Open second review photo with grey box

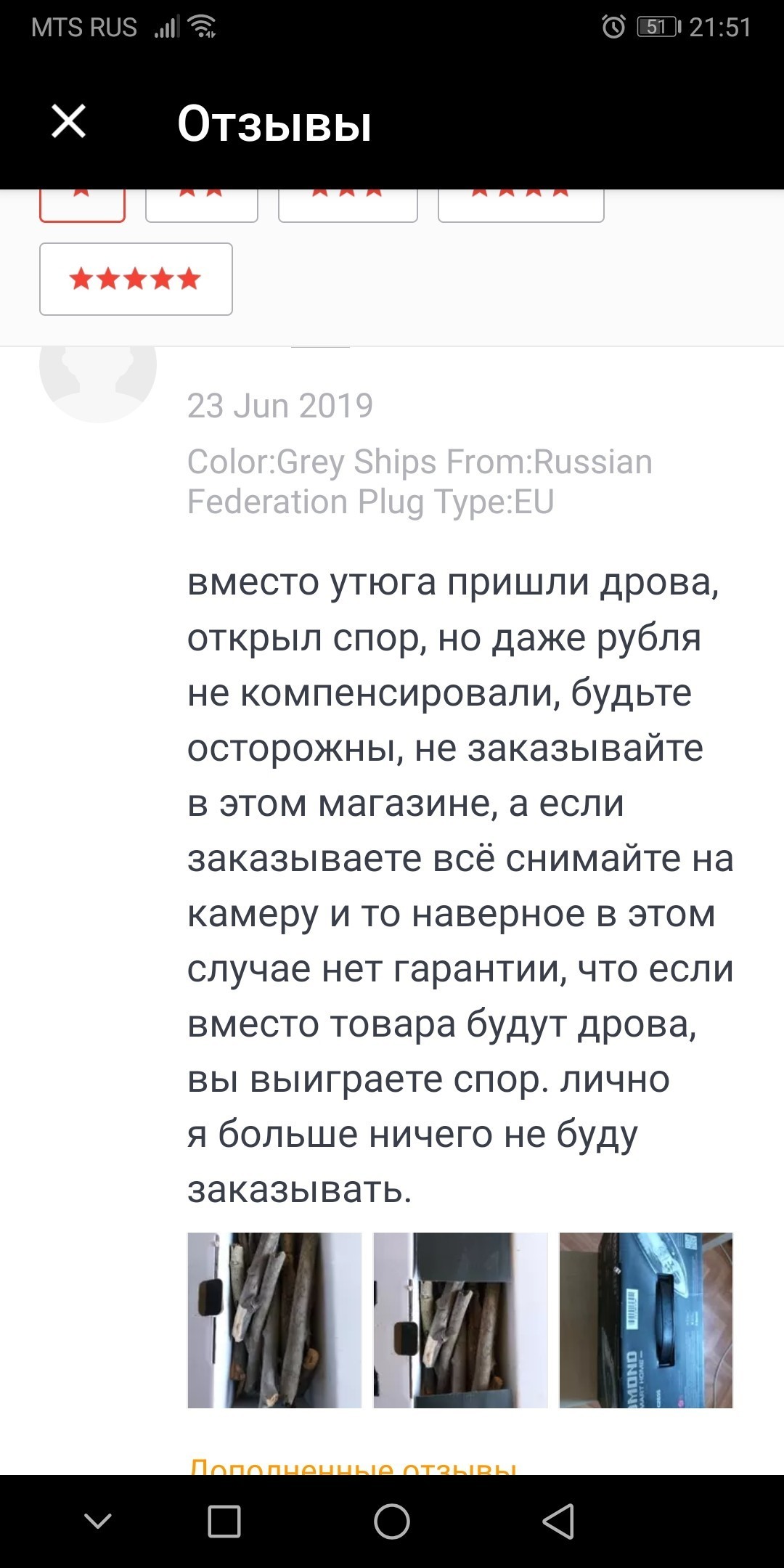tap(460, 1320)
